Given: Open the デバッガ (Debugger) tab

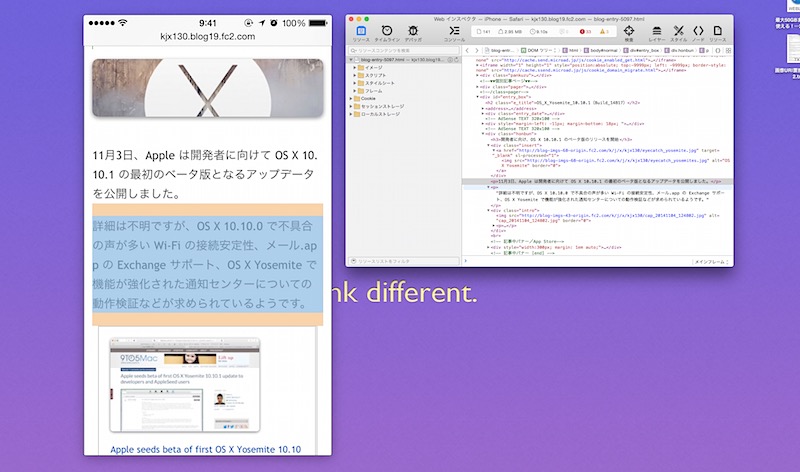Looking at the screenshot, I should [413, 33].
